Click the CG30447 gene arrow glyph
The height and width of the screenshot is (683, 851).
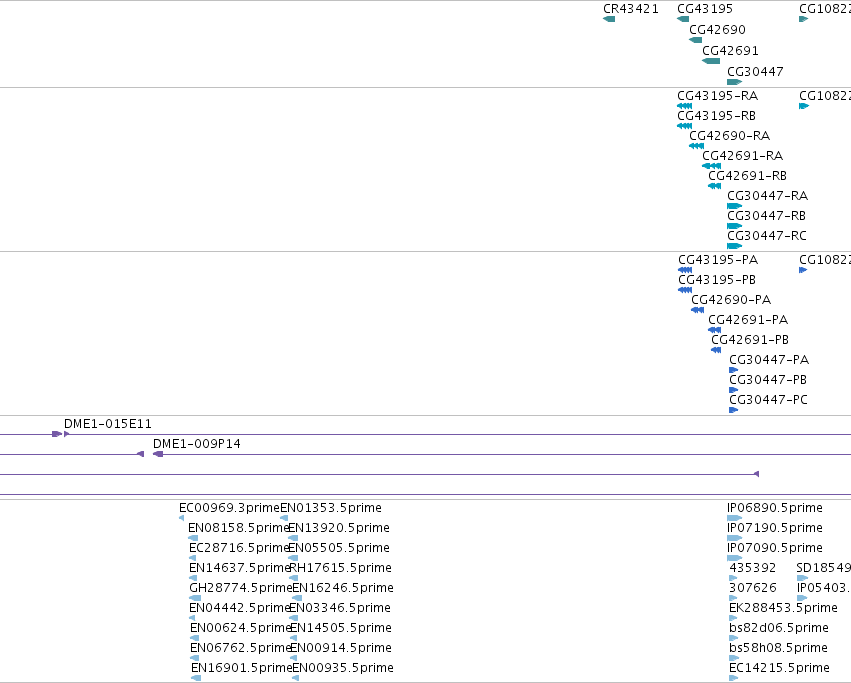coord(734,82)
